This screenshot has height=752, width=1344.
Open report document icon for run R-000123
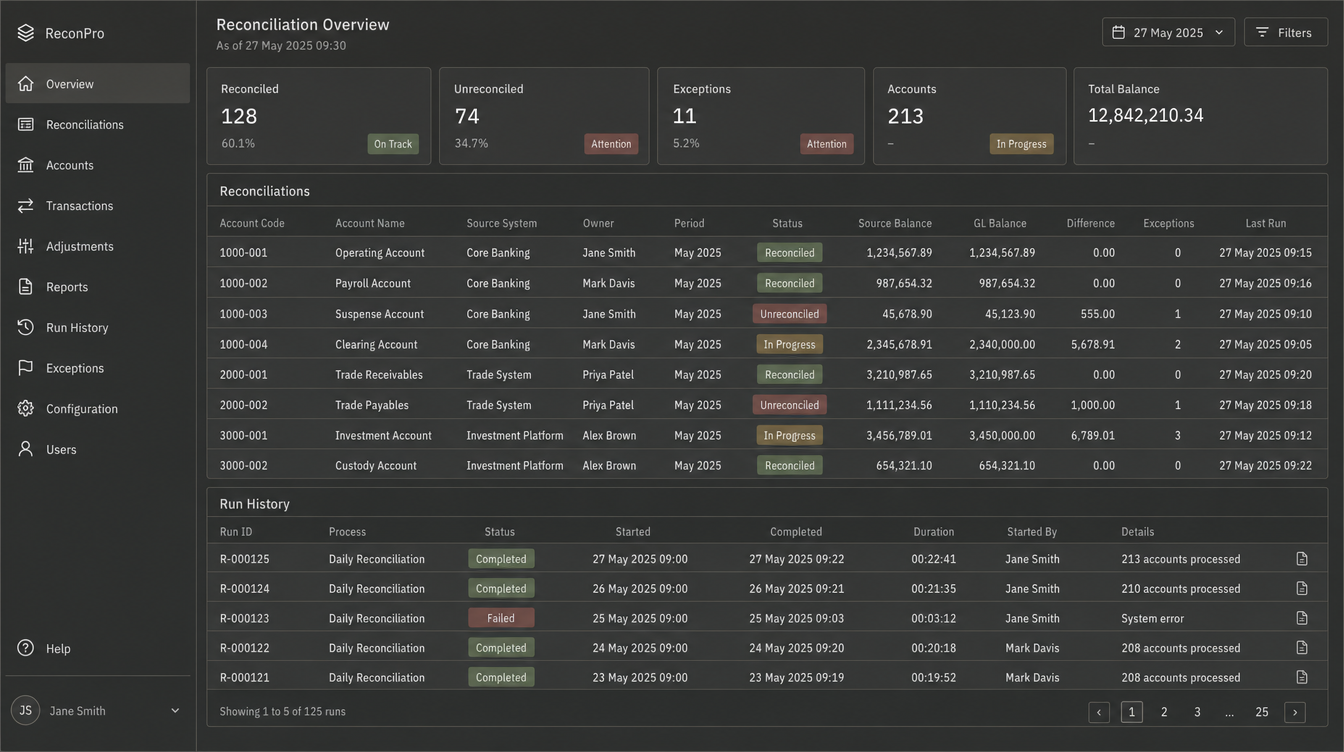[x=1302, y=618]
